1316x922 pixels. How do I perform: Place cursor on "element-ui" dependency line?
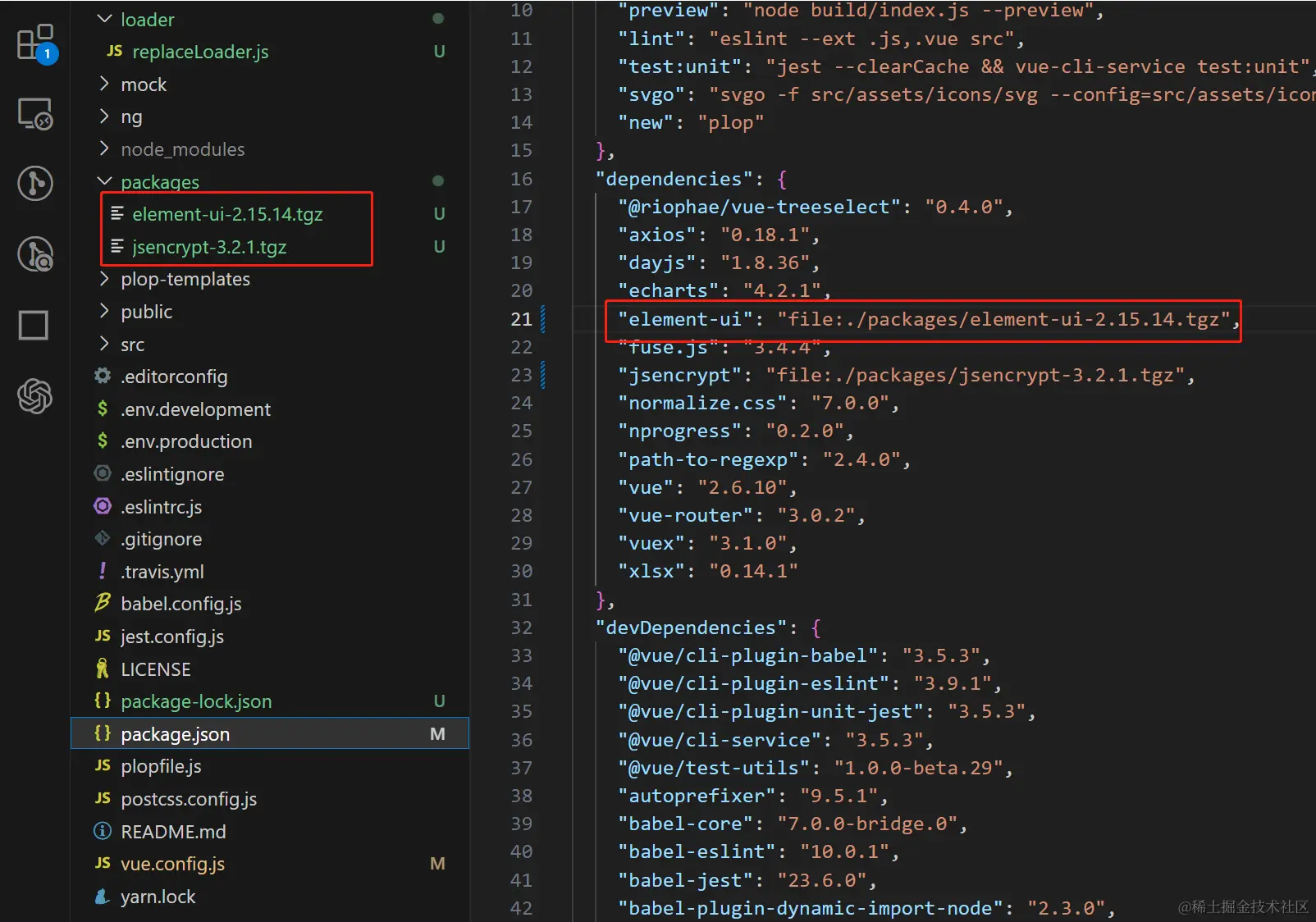(929, 319)
